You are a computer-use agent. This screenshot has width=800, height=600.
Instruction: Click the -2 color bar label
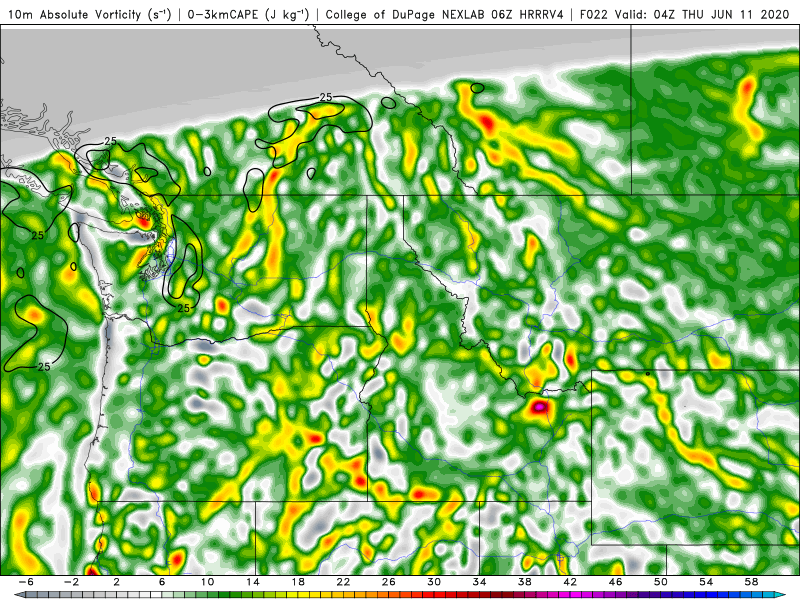(x=72, y=582)
